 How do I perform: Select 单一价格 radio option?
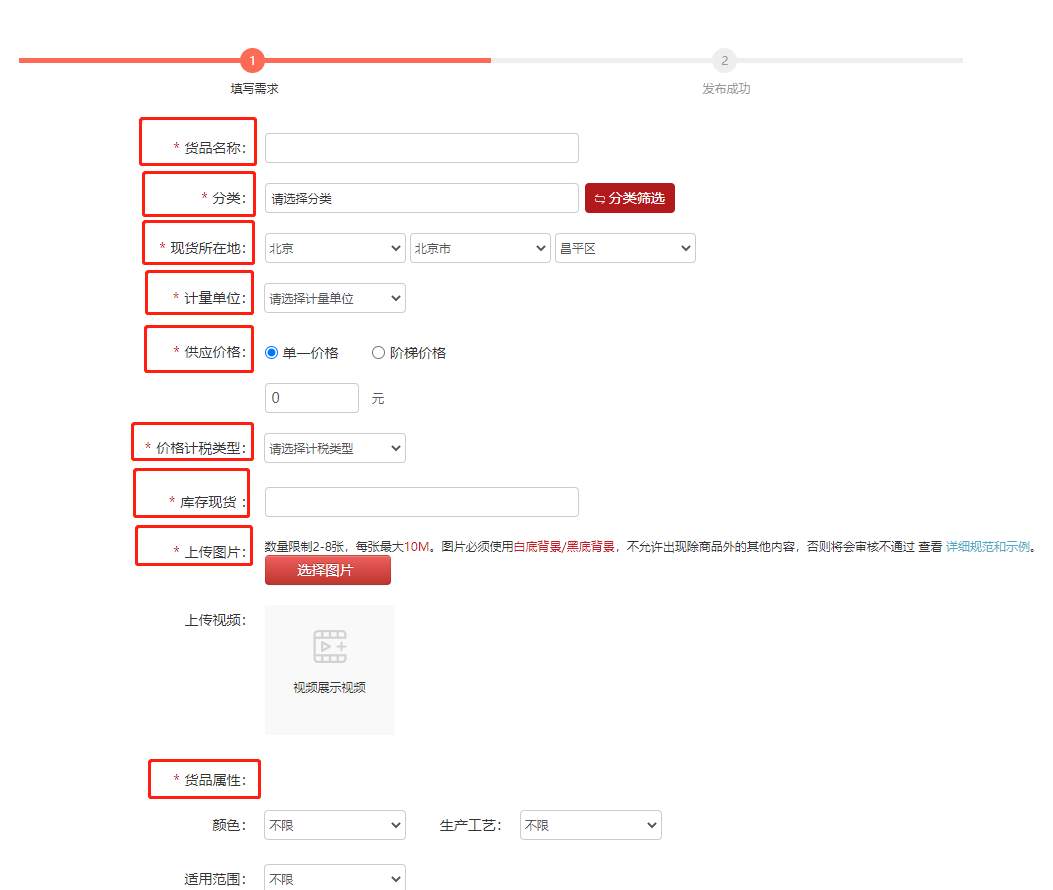272,353
